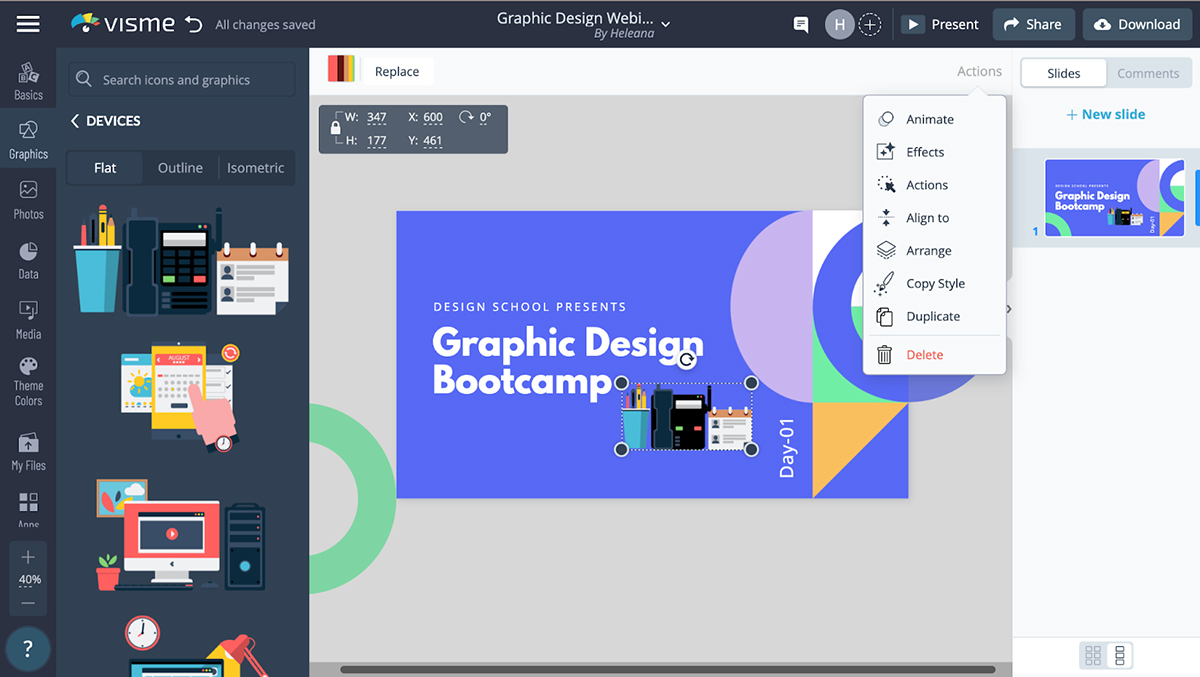Select the Outline style tab

coord(180,168)
